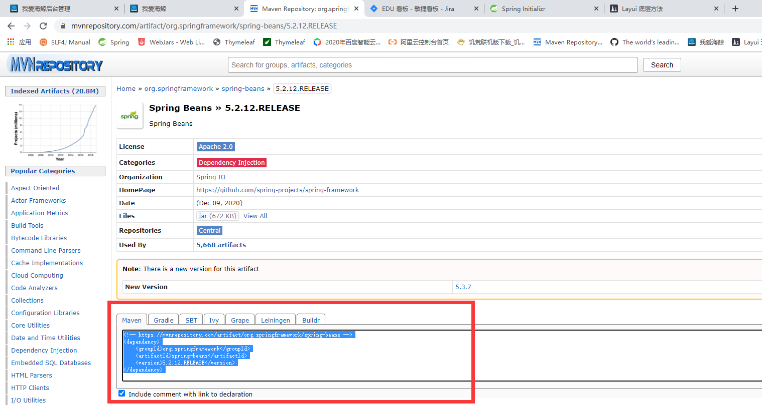
Task: Open Cloud Computing category
Action: click(37, 275)
